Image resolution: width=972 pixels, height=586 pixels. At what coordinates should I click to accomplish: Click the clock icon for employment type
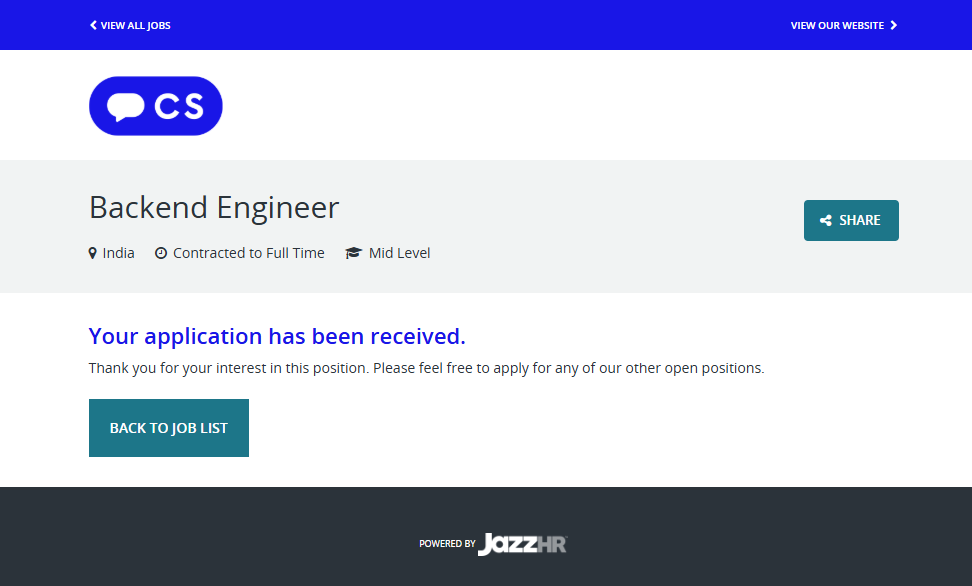(x=161, y=253)
